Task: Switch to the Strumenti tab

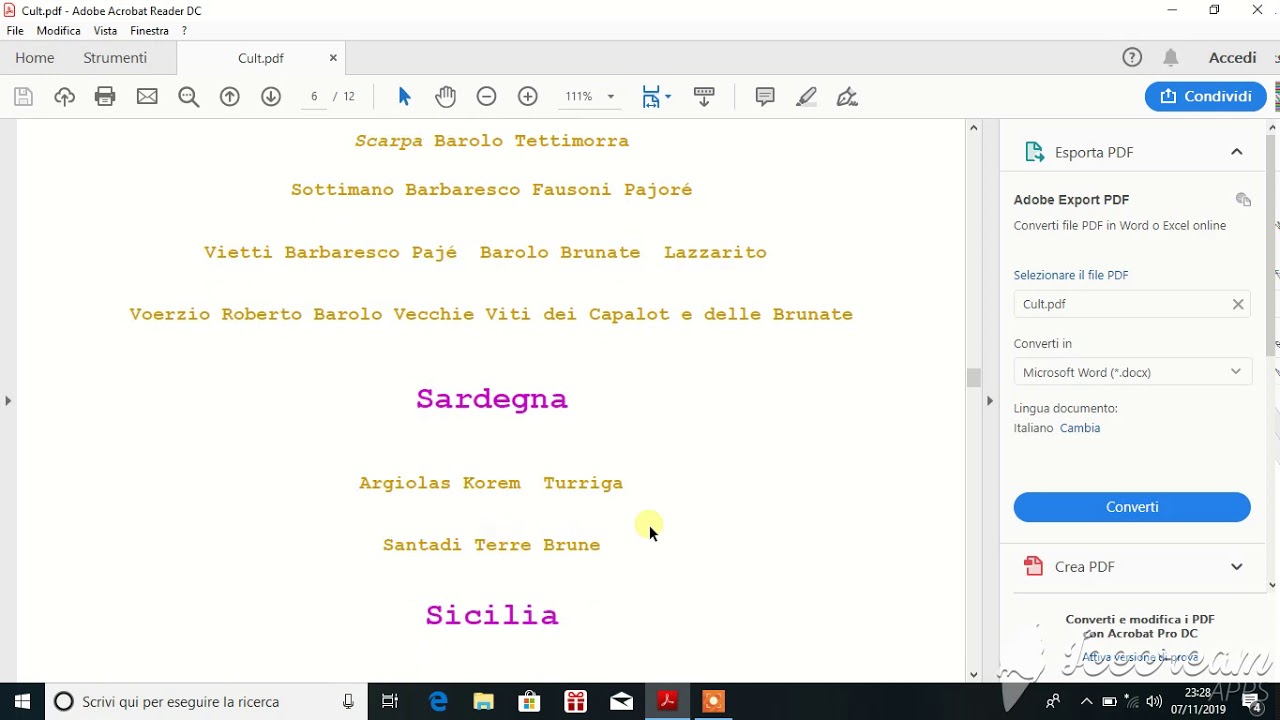Action: click(x=115, y=58)
